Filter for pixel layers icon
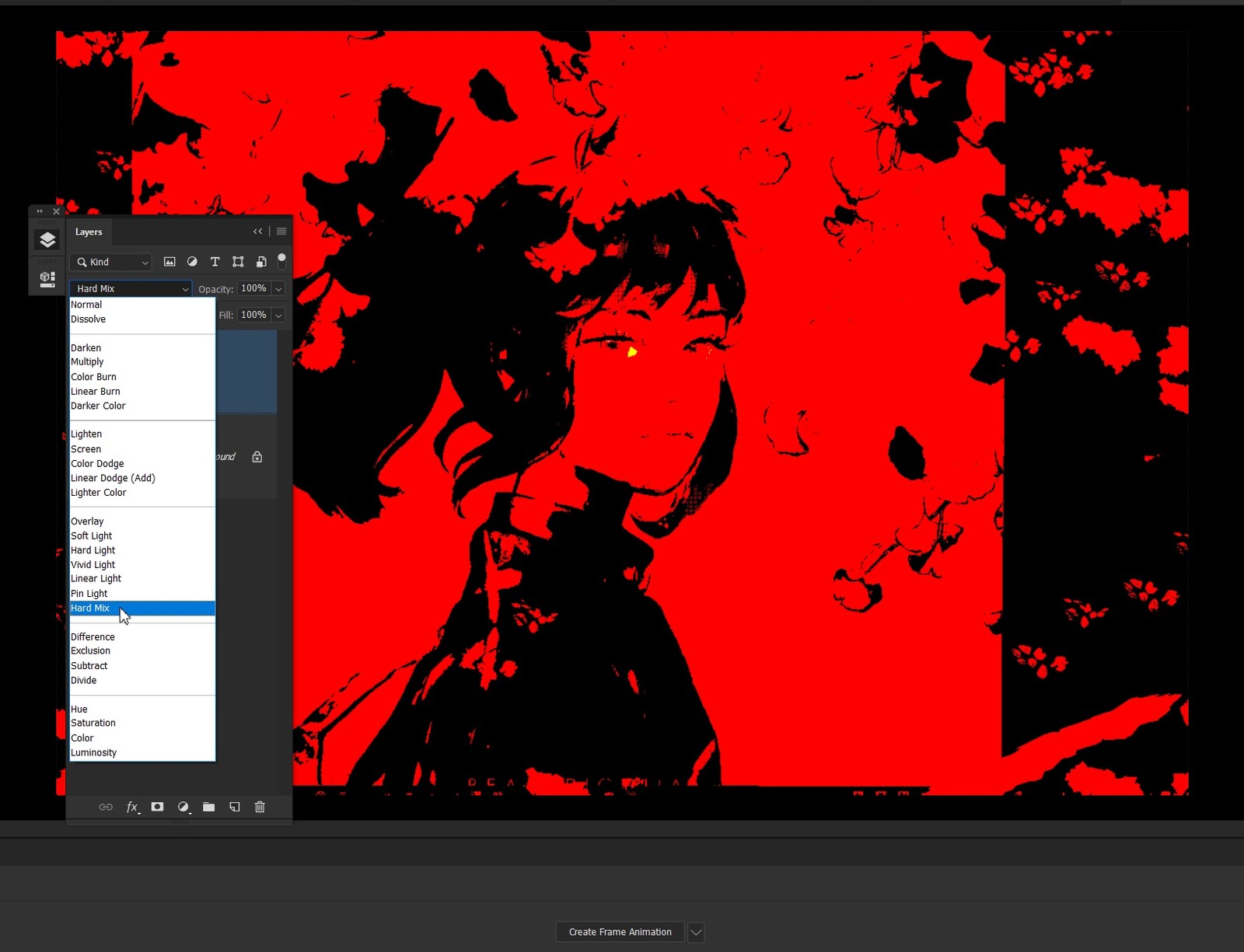The height and width of the screenshot is (952, 1244). click(169, 262)
